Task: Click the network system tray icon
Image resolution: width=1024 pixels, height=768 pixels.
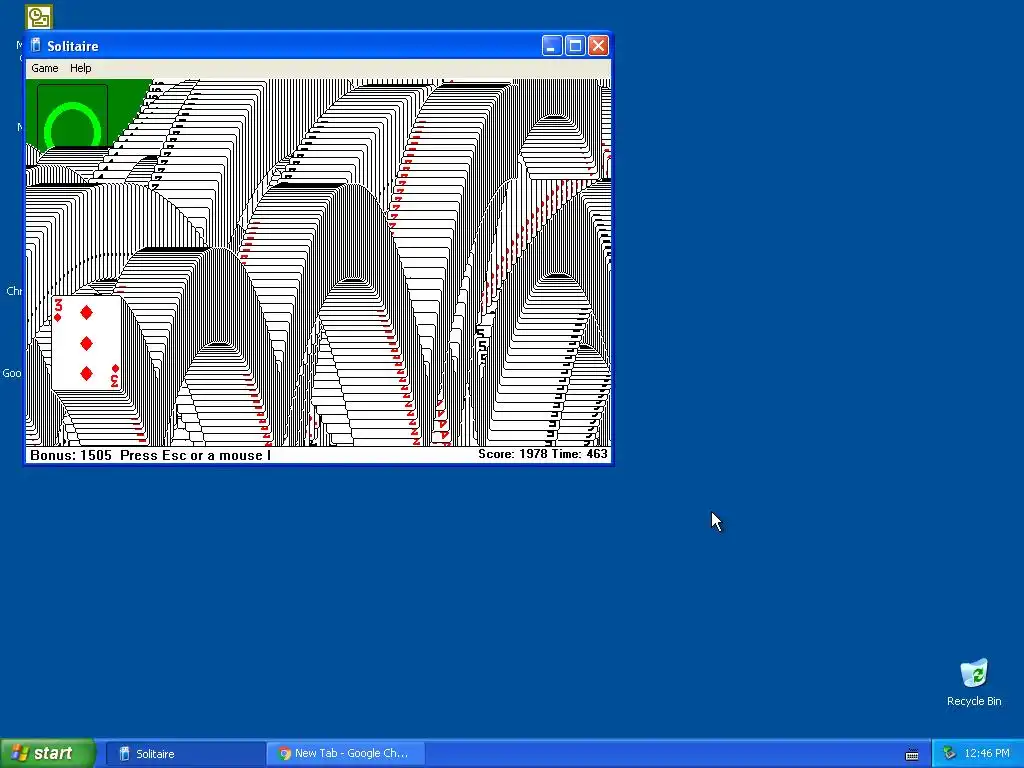Action: 949,754
